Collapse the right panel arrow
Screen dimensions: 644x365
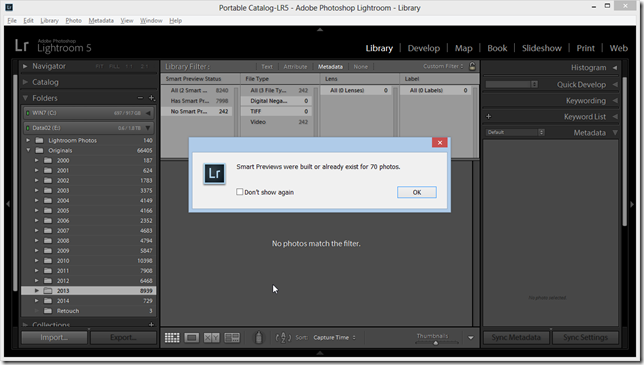pyautogui.click(x=632, y=204)
